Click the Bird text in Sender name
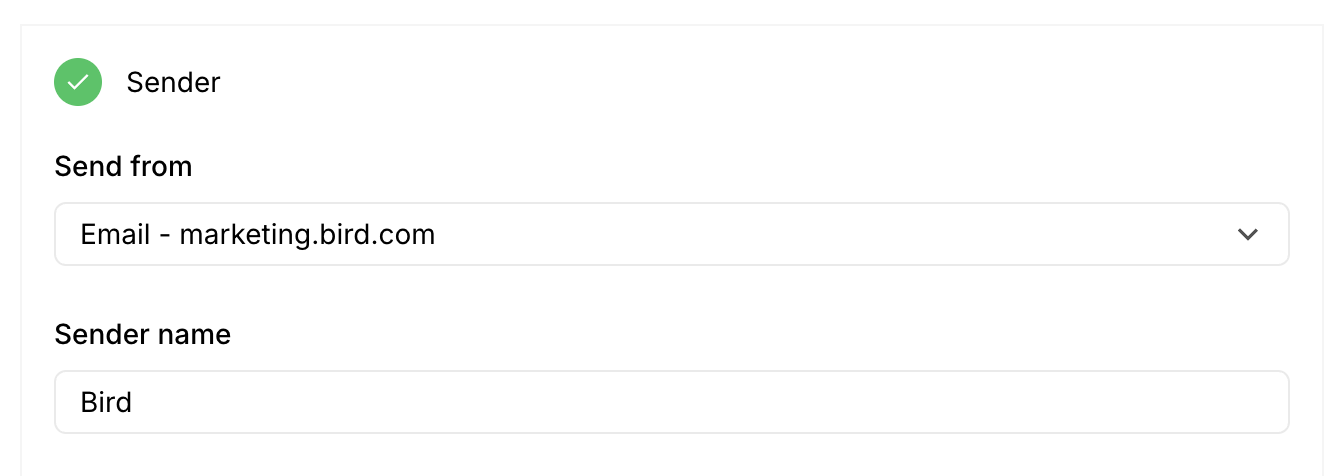The width and height of the screenshot is (1342, 476). tap(106, 403)
